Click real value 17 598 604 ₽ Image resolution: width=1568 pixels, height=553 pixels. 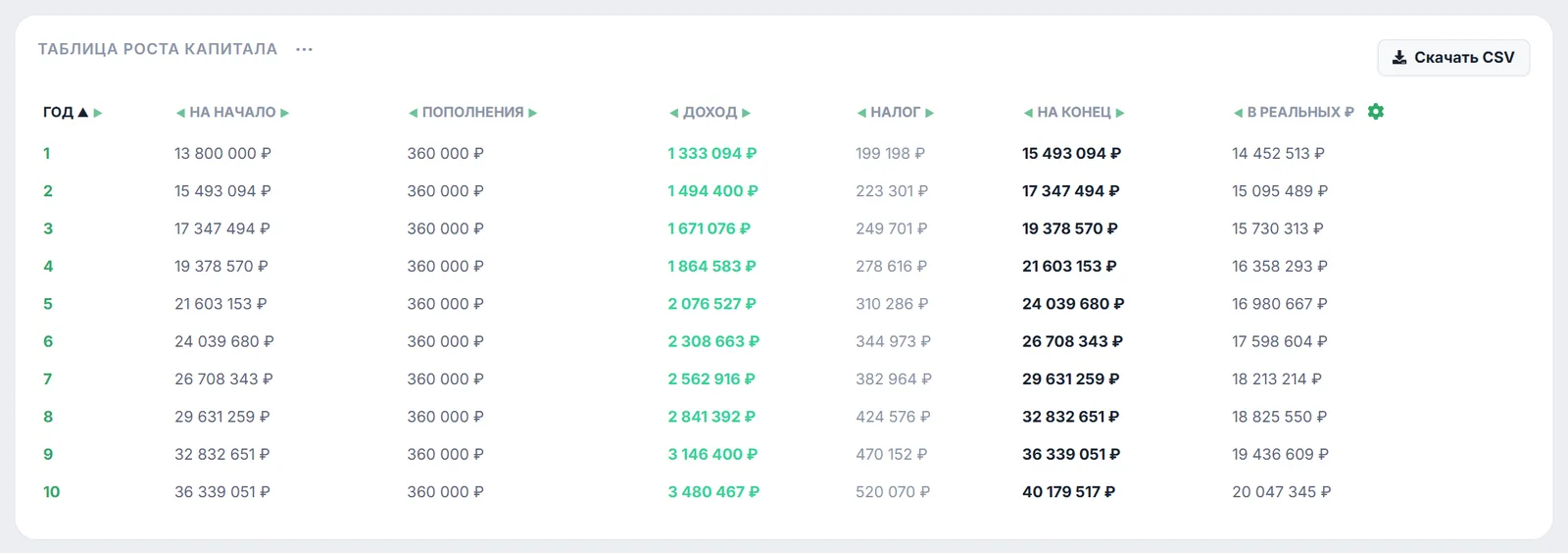[x=1280, y=341]
